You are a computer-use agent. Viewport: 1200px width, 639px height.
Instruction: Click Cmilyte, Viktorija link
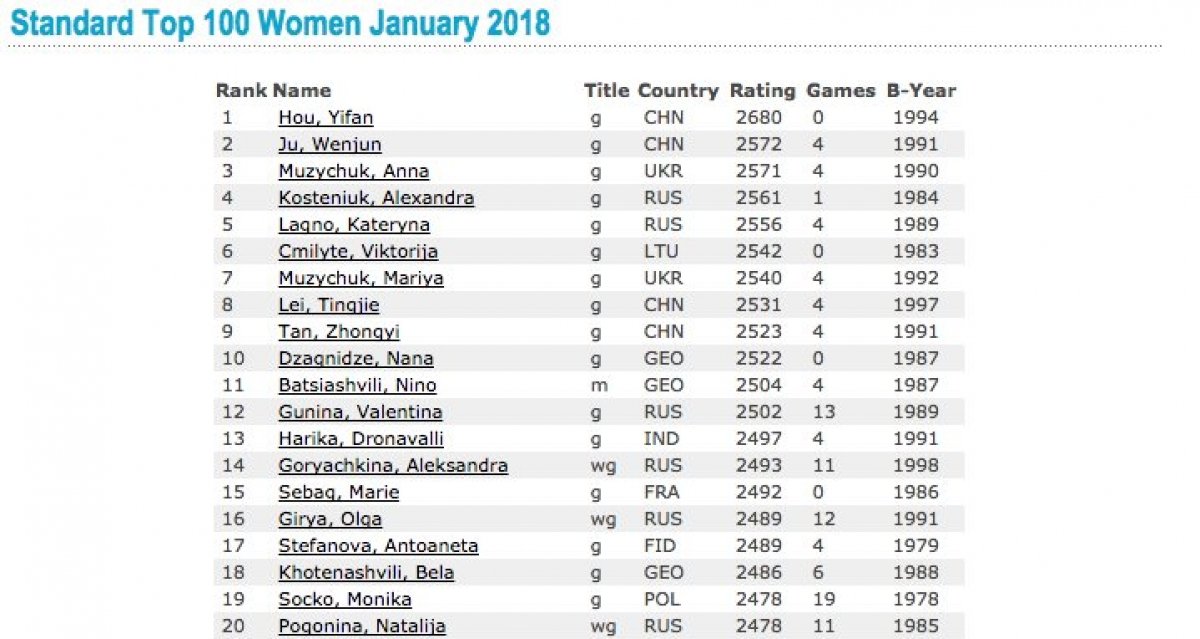click(x=358, y=252)
